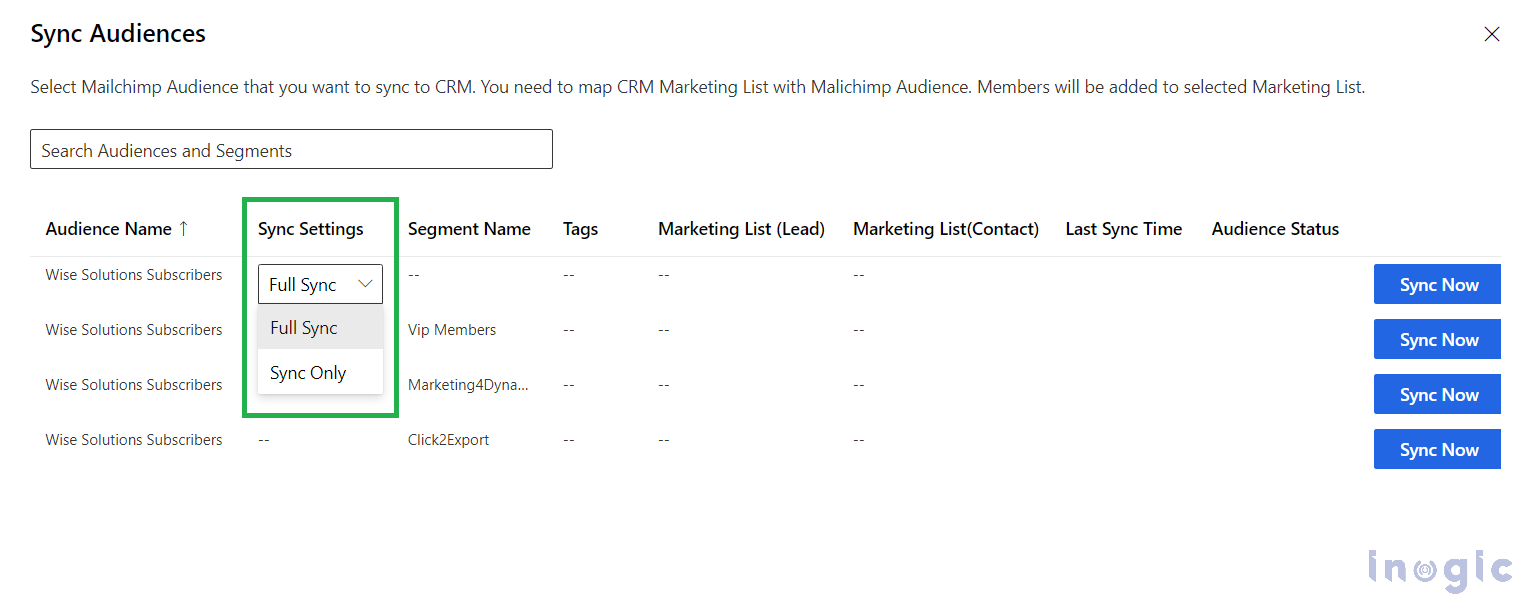Screen dimensions: 1525x607
Task: Click the Search Audiences and Segments field
Action: [290, 149]
